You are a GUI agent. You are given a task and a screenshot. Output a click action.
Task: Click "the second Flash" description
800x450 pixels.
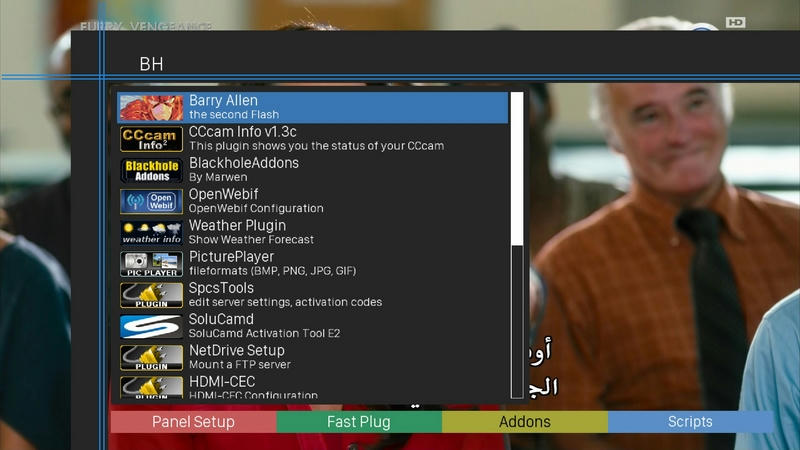click(x=234, y=115)
